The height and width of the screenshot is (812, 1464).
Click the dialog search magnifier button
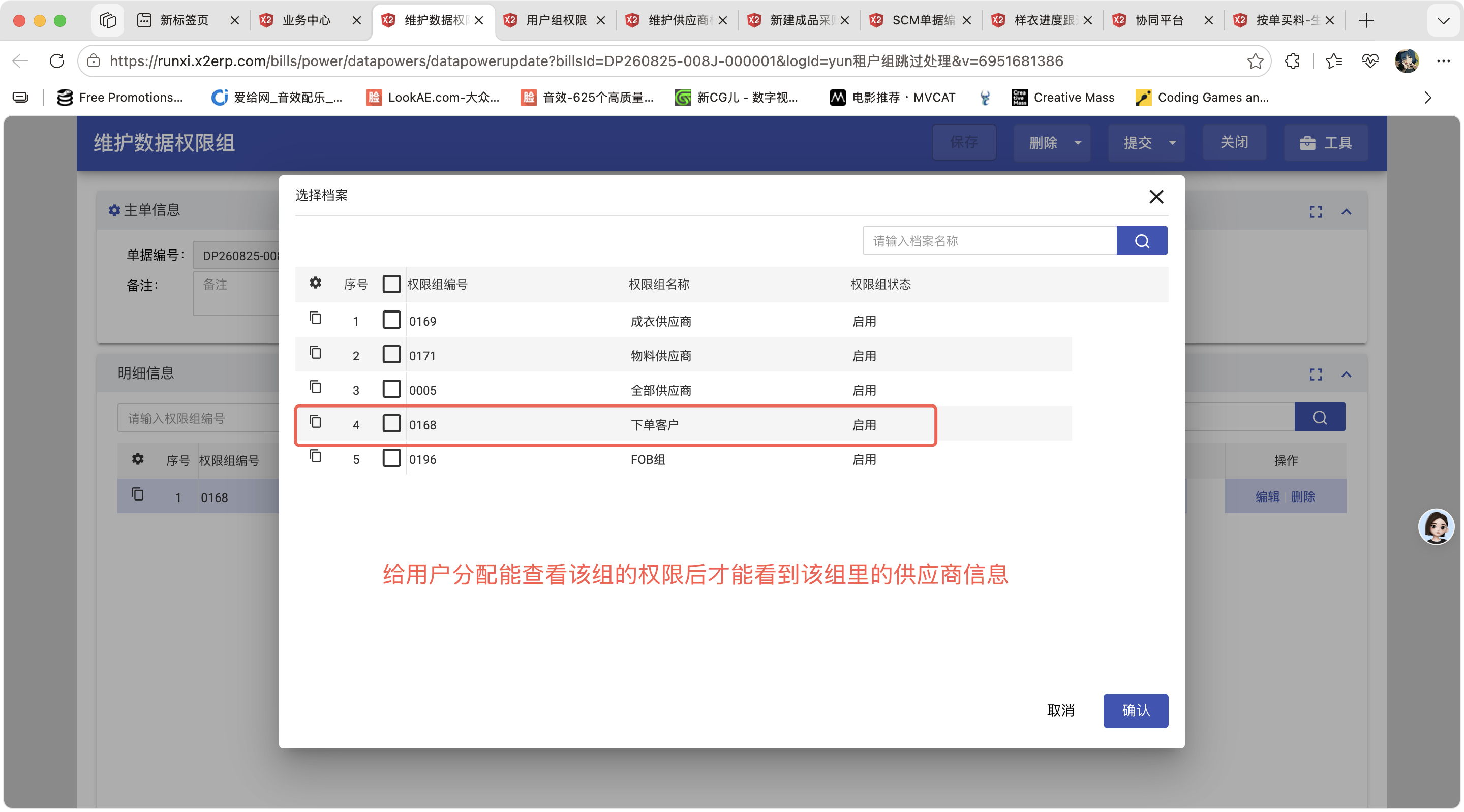pos(1141,241)
